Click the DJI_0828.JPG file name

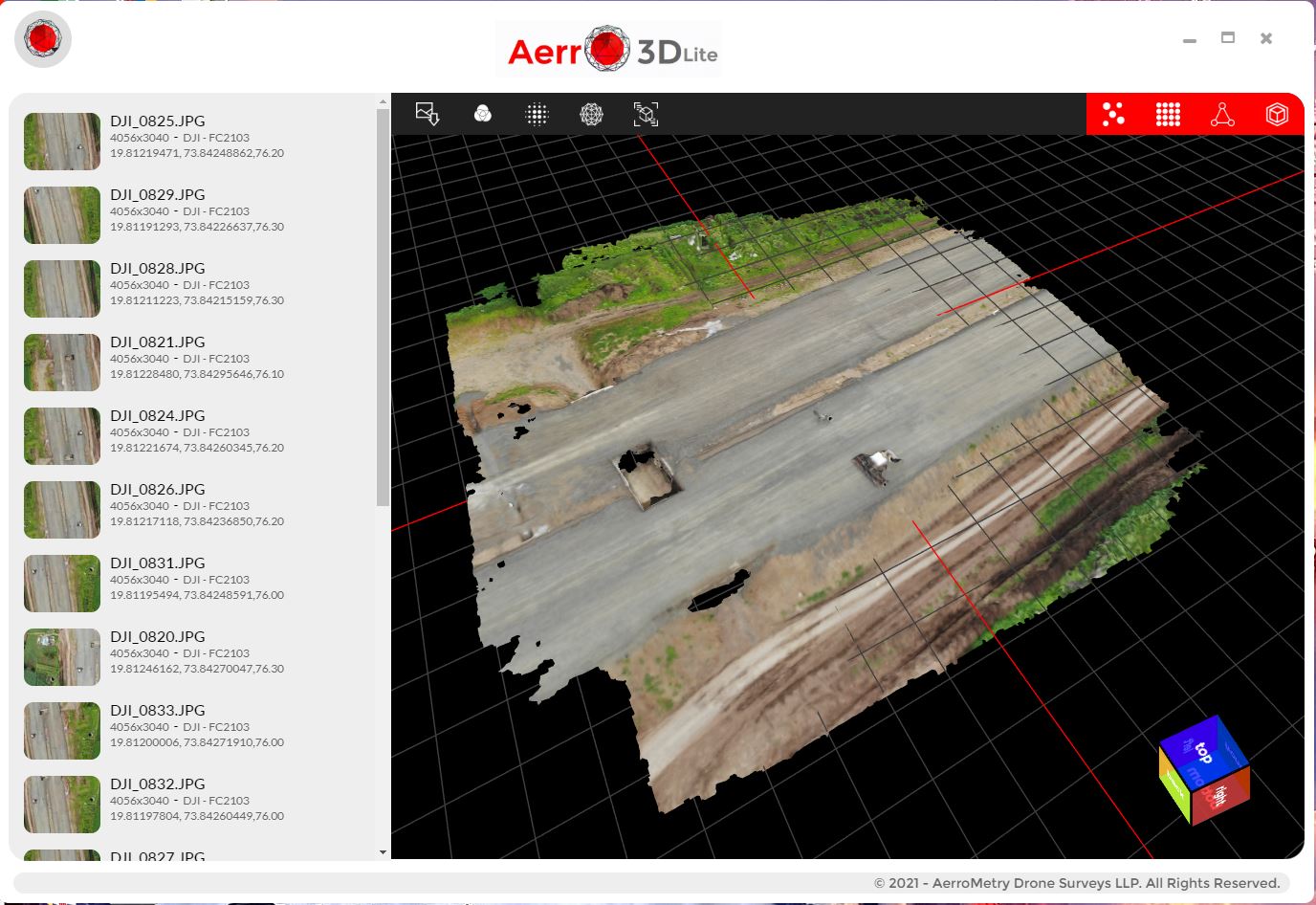coord(158,269)
